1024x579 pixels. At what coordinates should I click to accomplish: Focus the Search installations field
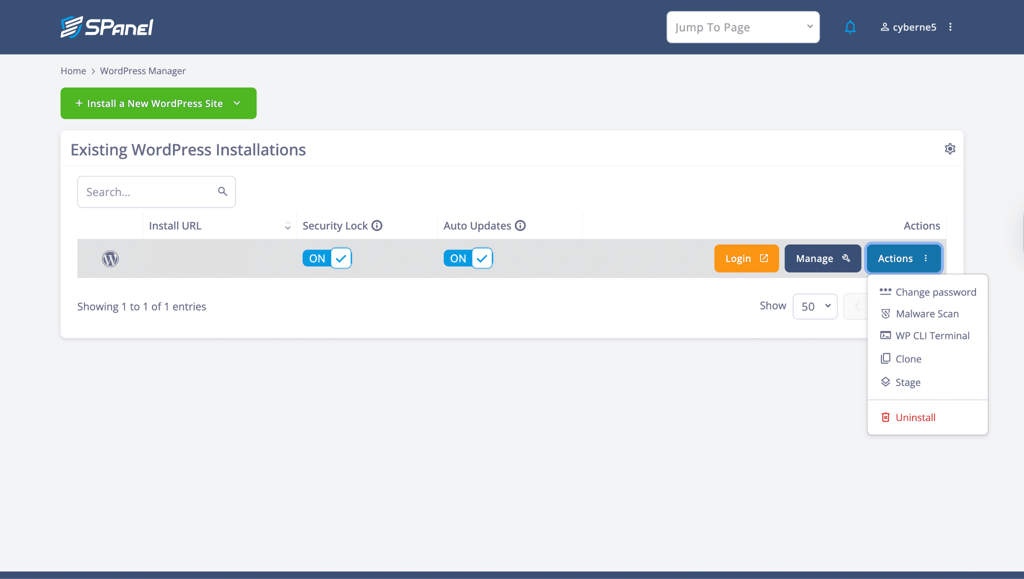click(156, 192)
